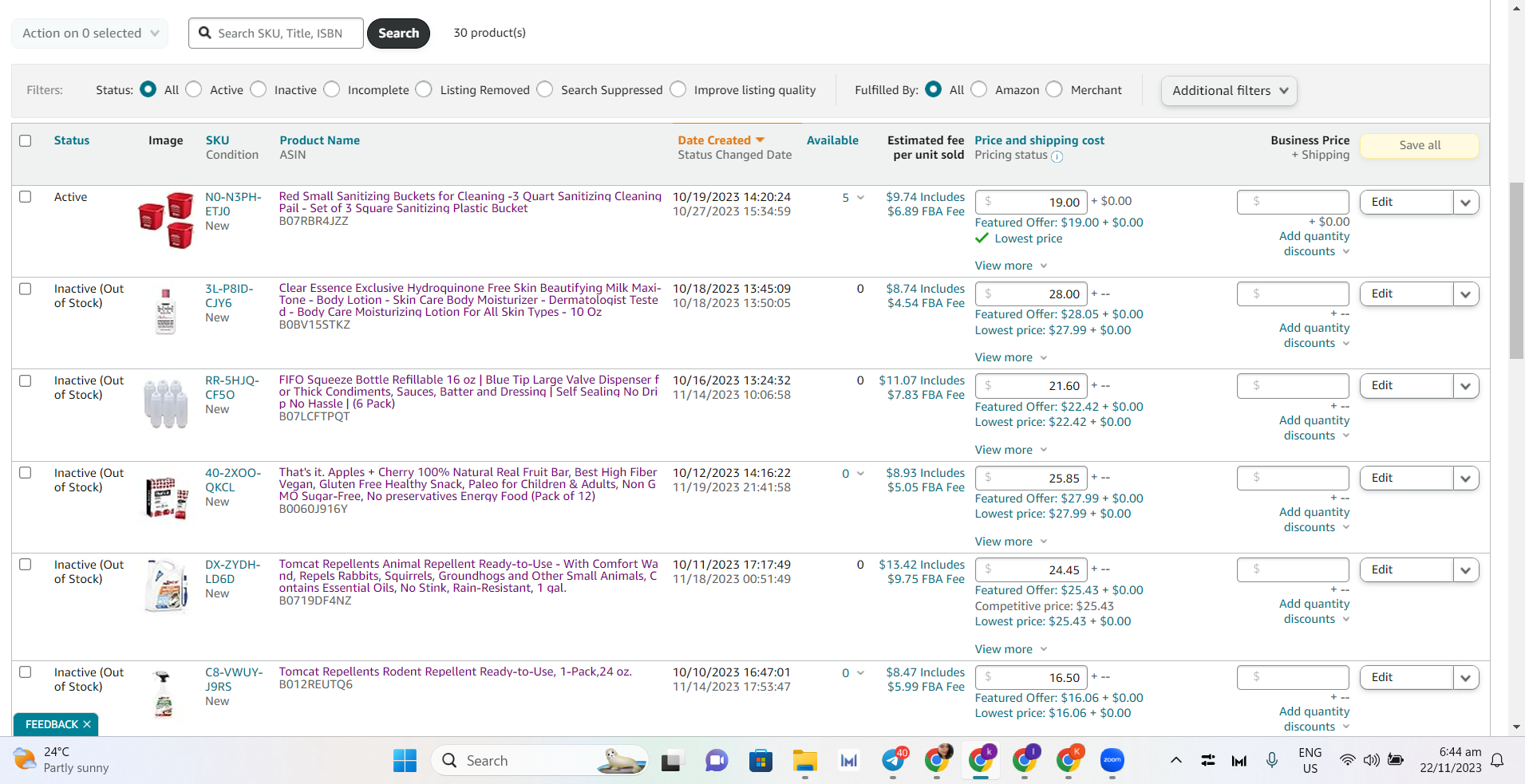Sort by Product Name column header
The width and height of the screenshot is (1525, 784).
point(319,140)
